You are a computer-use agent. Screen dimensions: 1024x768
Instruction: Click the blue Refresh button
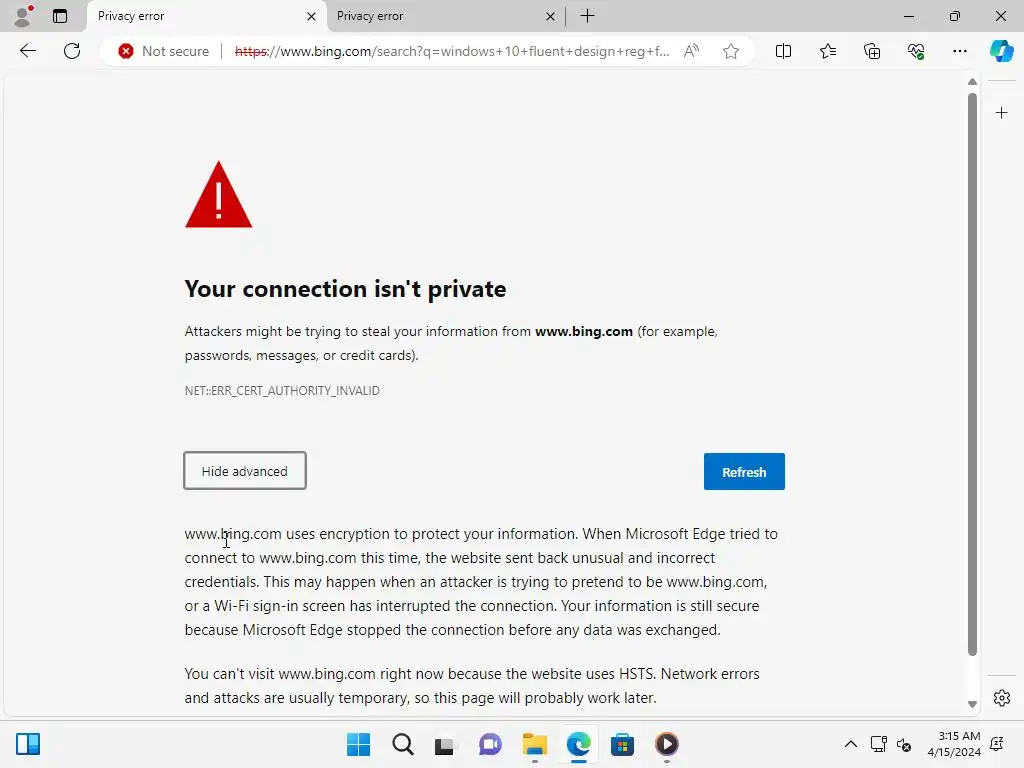coord(744,472)
